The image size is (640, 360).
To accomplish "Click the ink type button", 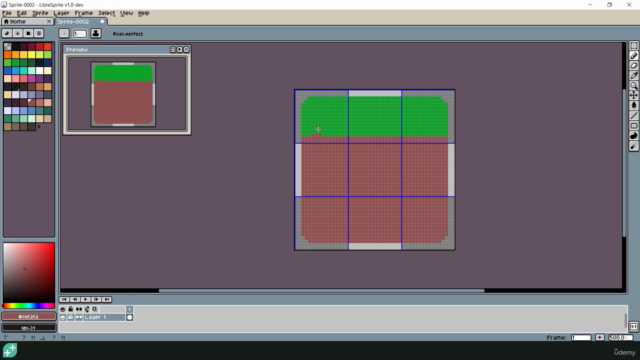I will 96,33.
